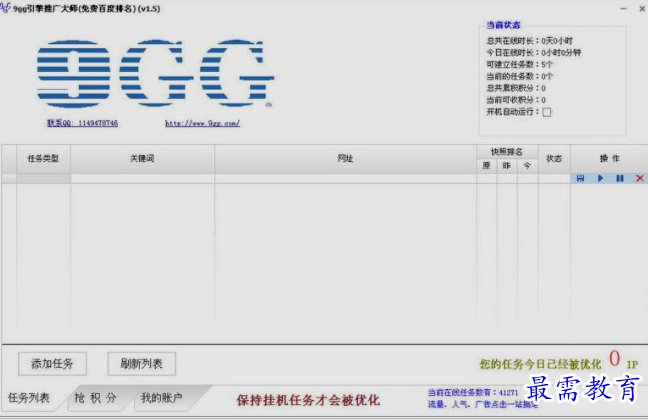Image resolution: width=648 pixels, height=420 pixels.
Task: Enable the 开机自动运行 checkbox
Action: click(x=547, y=112)
